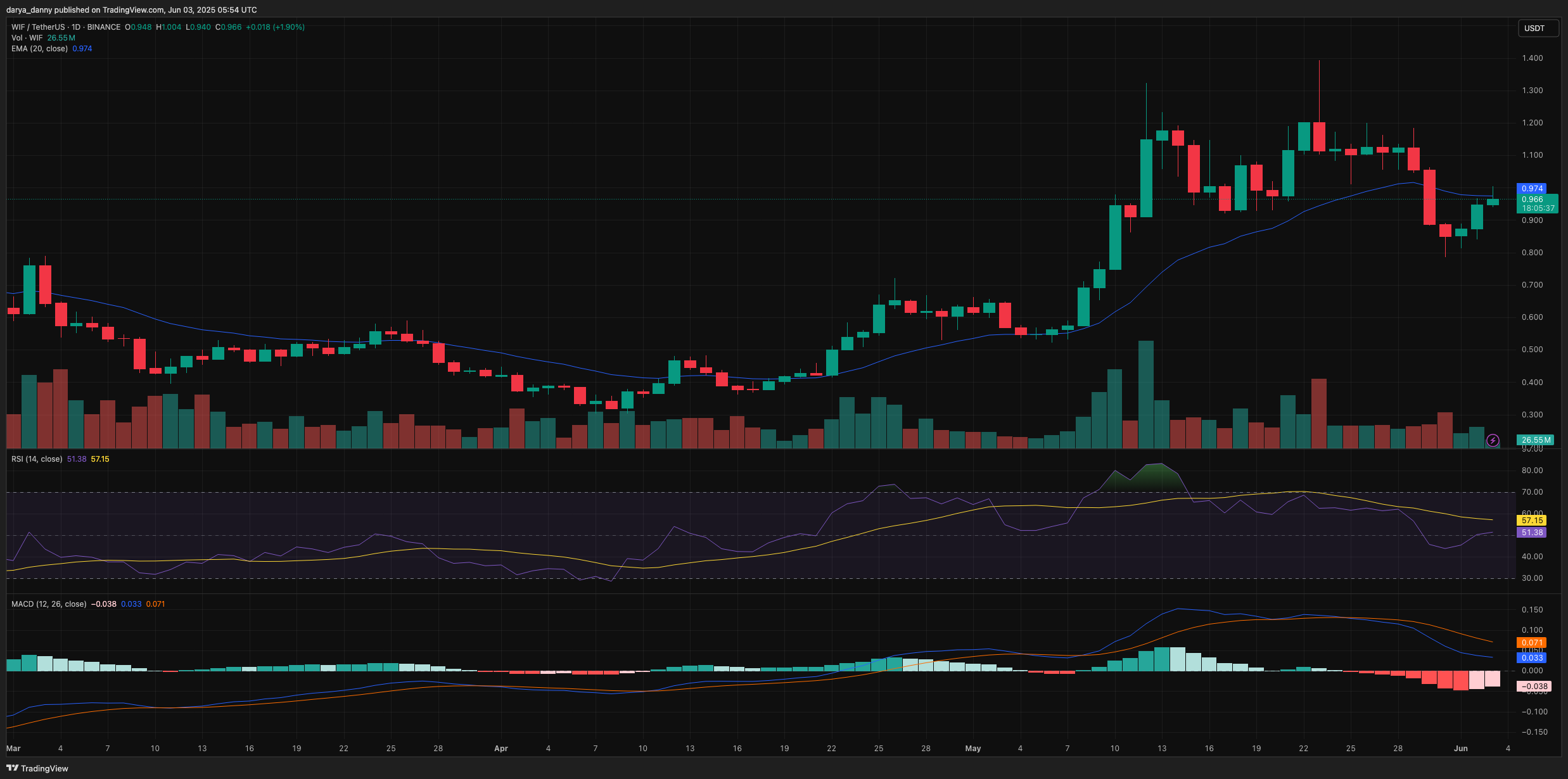1568x779 pixels.
Task: Click the 26.55M volume tag
Action: (x=1536, y=440)
